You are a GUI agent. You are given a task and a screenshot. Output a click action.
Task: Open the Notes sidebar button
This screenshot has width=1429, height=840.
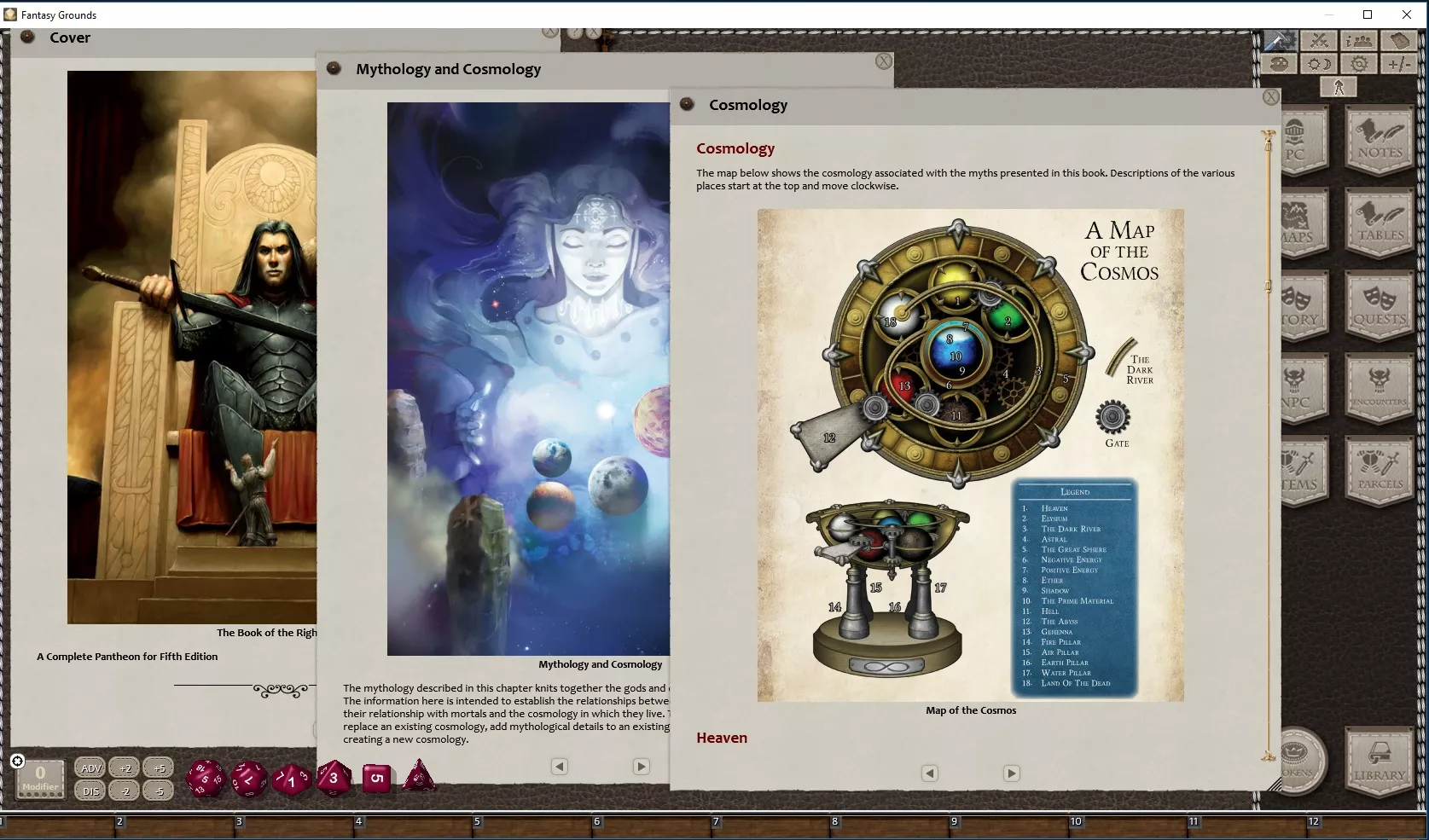tap(1380, 142)
